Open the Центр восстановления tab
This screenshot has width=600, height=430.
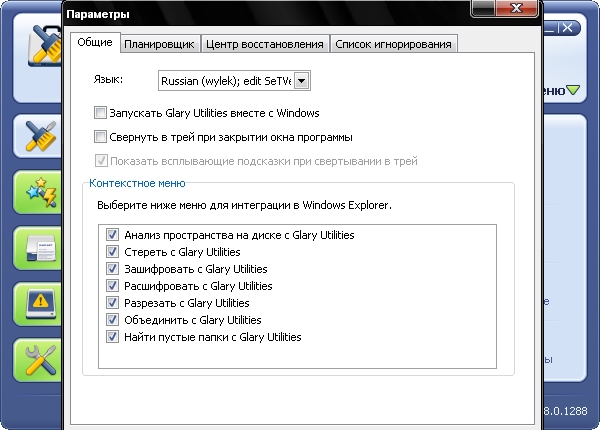pyautogui.click(x=264, y=44)
